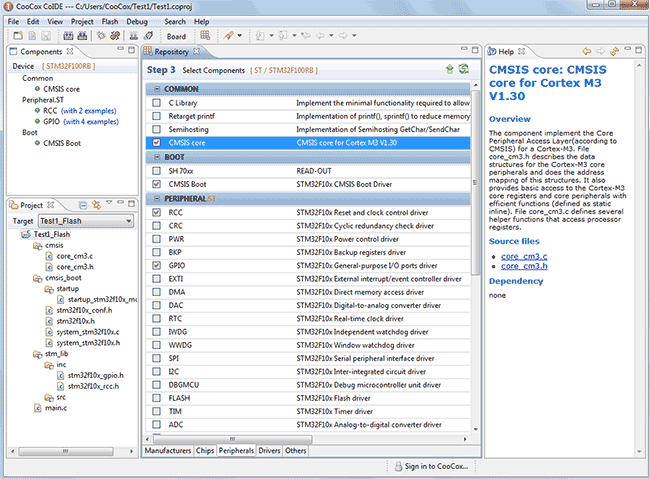Check the C Library checkbox
The image size is (650, 479).
[x=156, y=103]
